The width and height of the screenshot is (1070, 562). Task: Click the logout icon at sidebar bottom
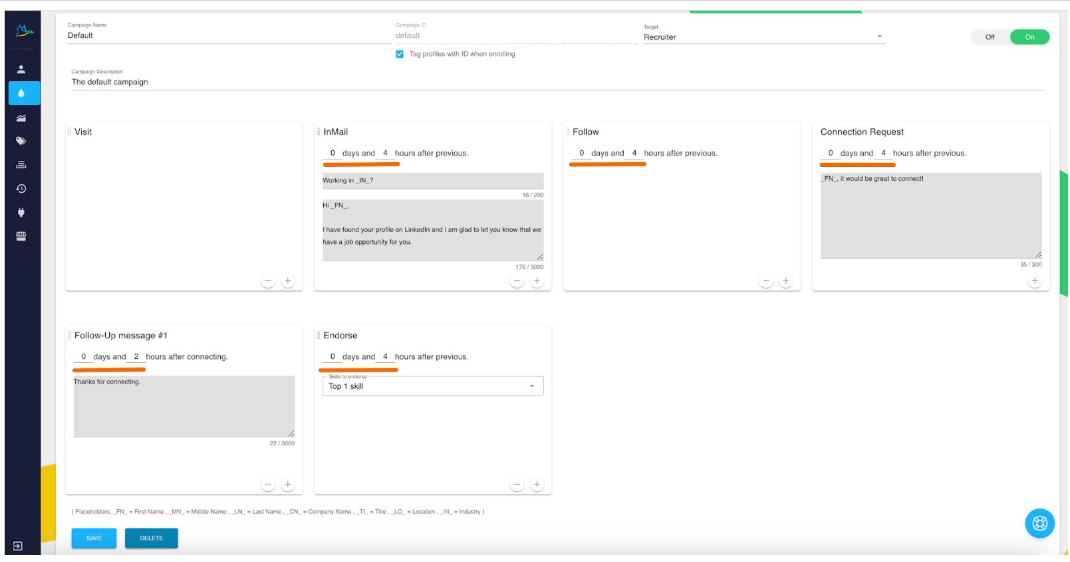tap(18, 546)
